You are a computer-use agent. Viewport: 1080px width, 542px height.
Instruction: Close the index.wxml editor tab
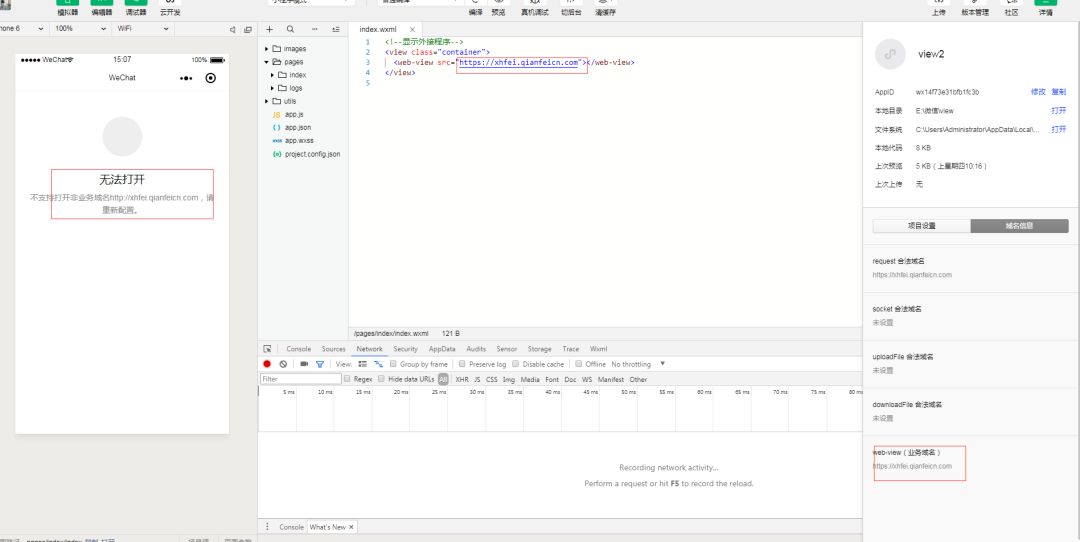click(412, 30)
